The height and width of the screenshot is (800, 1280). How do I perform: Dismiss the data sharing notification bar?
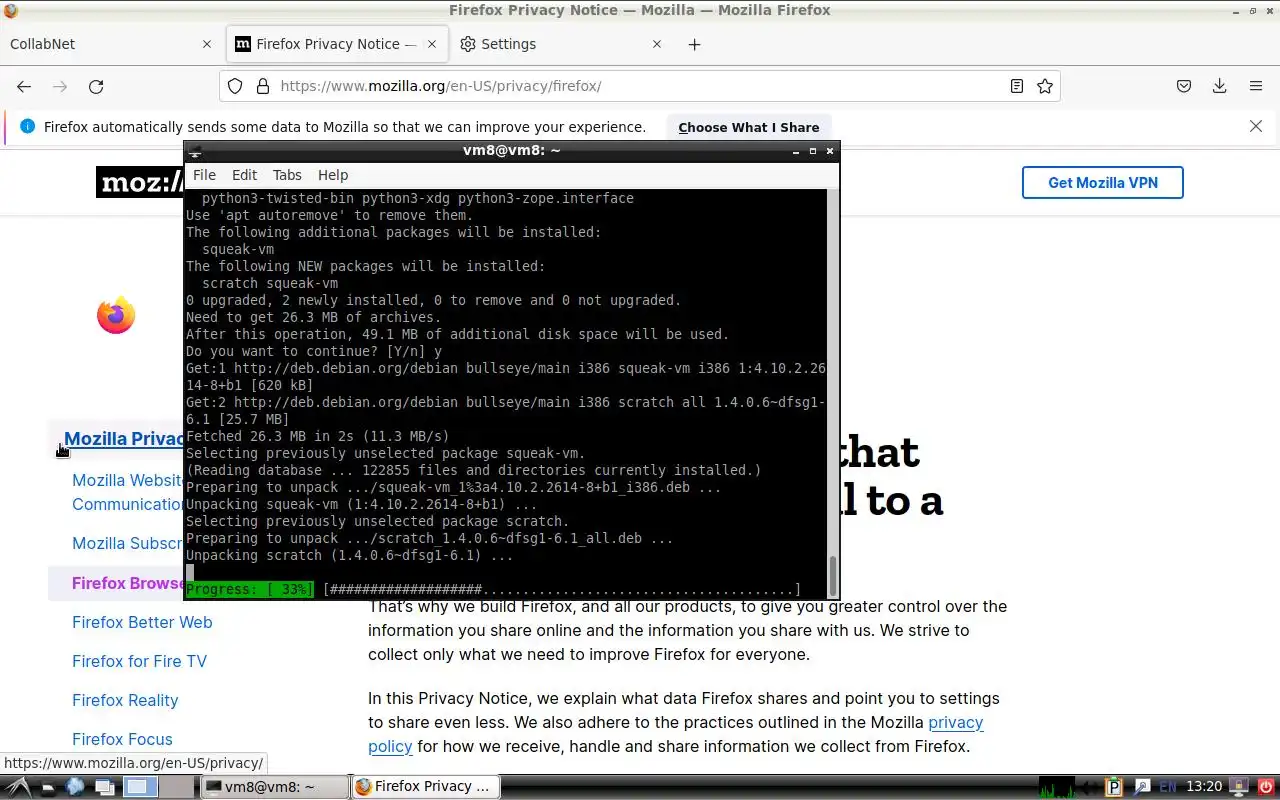click(x=1256, y=126)
